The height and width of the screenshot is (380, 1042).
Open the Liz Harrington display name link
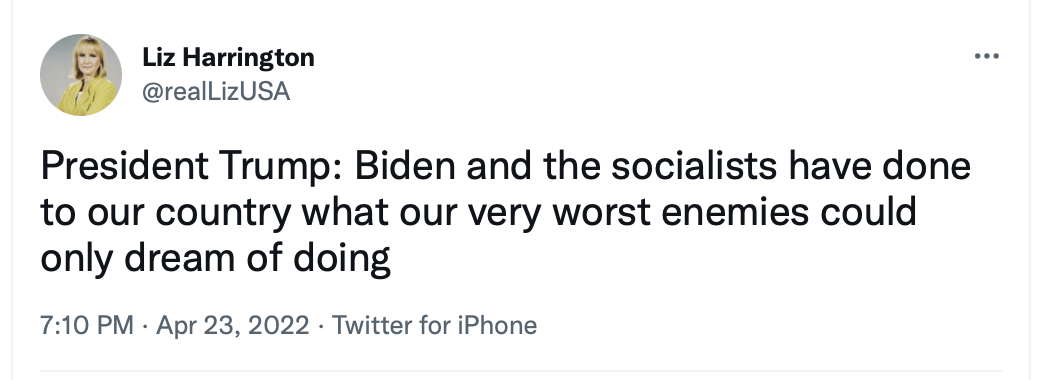coord(228,58)
